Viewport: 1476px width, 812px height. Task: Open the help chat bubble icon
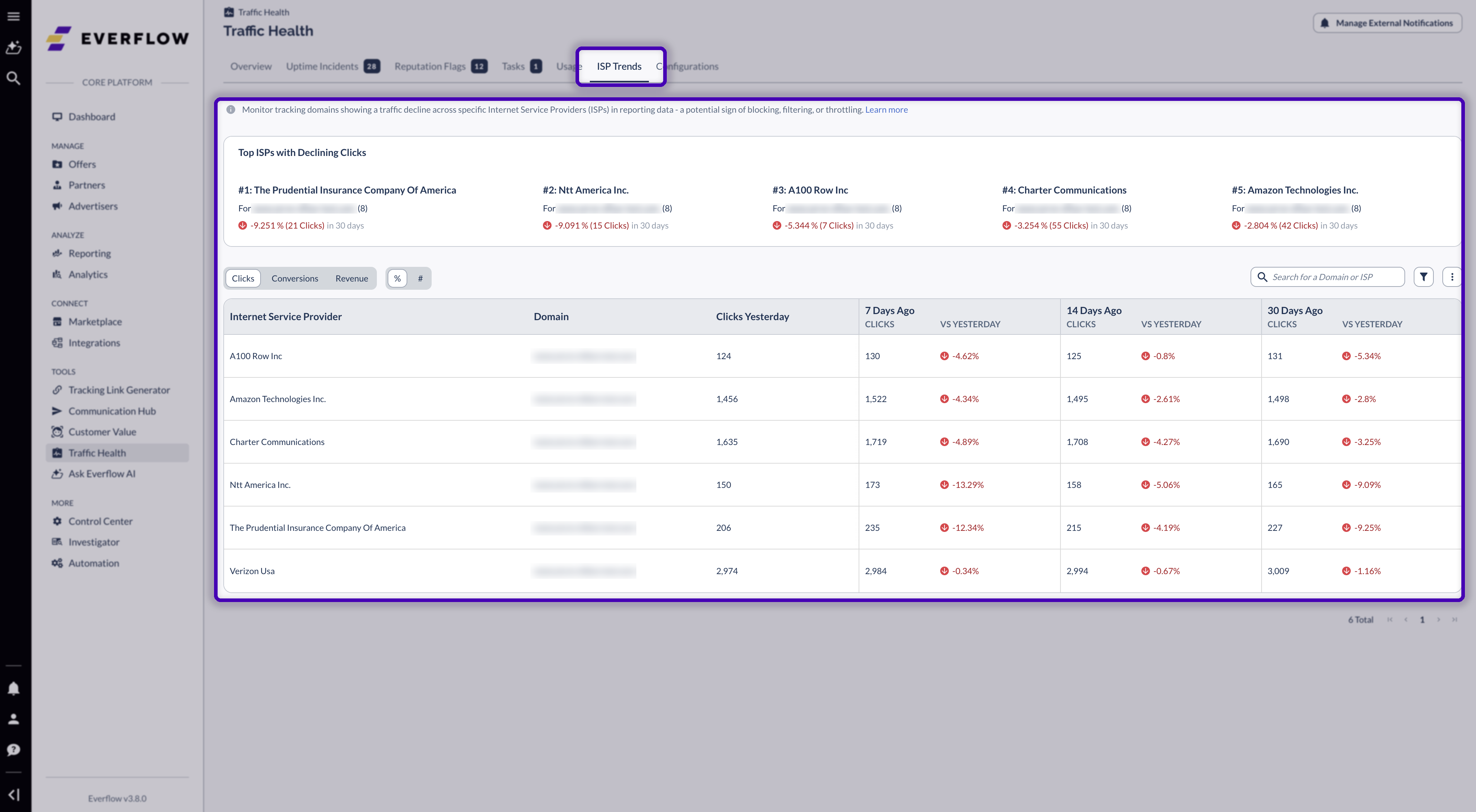(x=13, y=750)
